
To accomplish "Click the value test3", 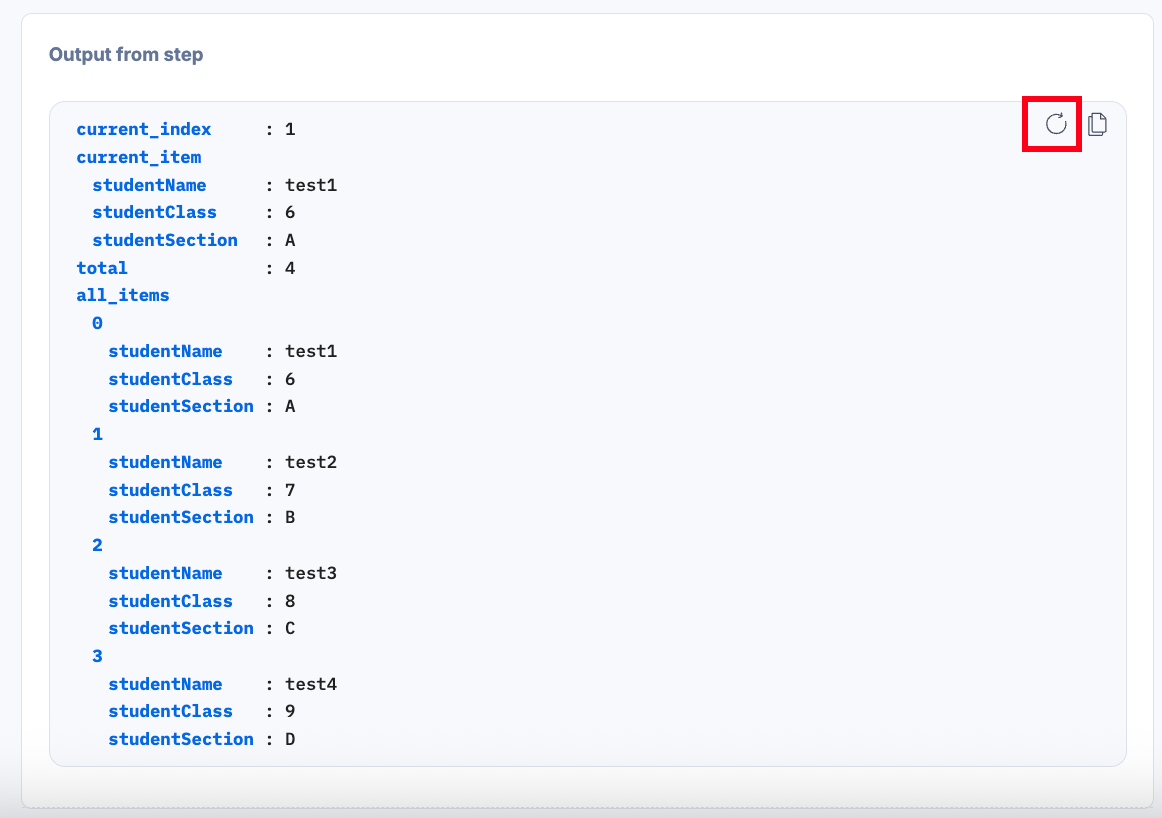I will (x=311, y=573).
